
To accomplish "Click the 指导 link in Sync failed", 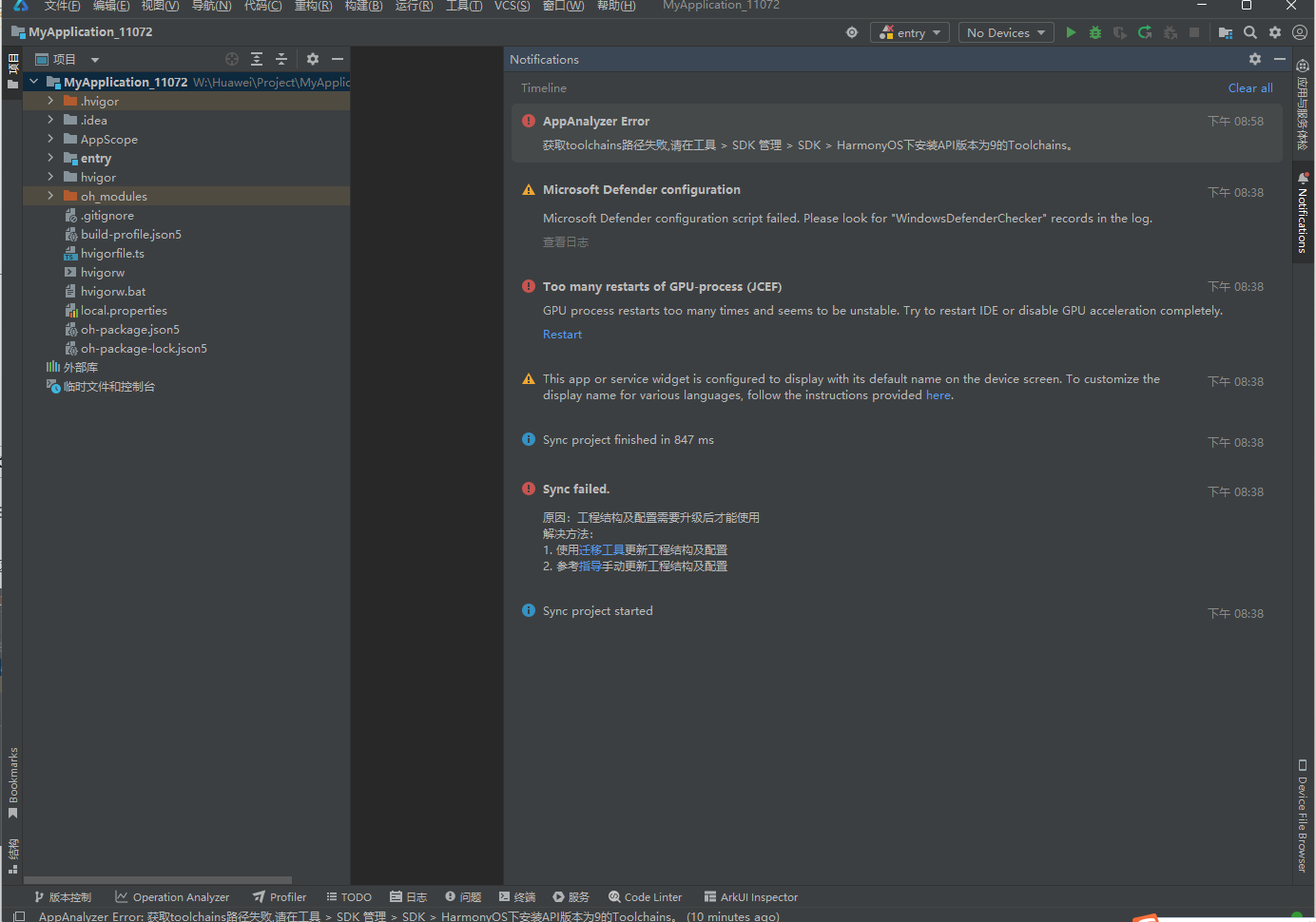I will (590, 567).
